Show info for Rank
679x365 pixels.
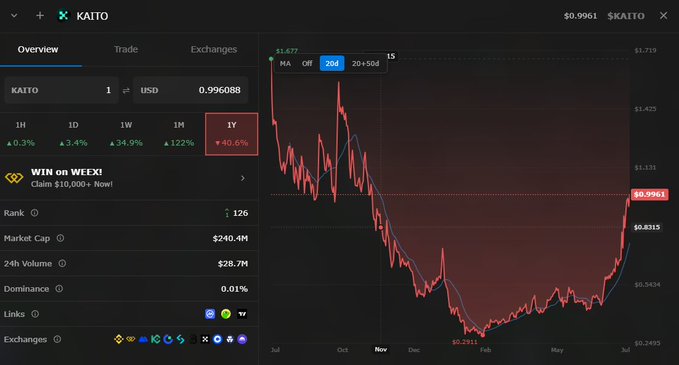click(34, 213)
